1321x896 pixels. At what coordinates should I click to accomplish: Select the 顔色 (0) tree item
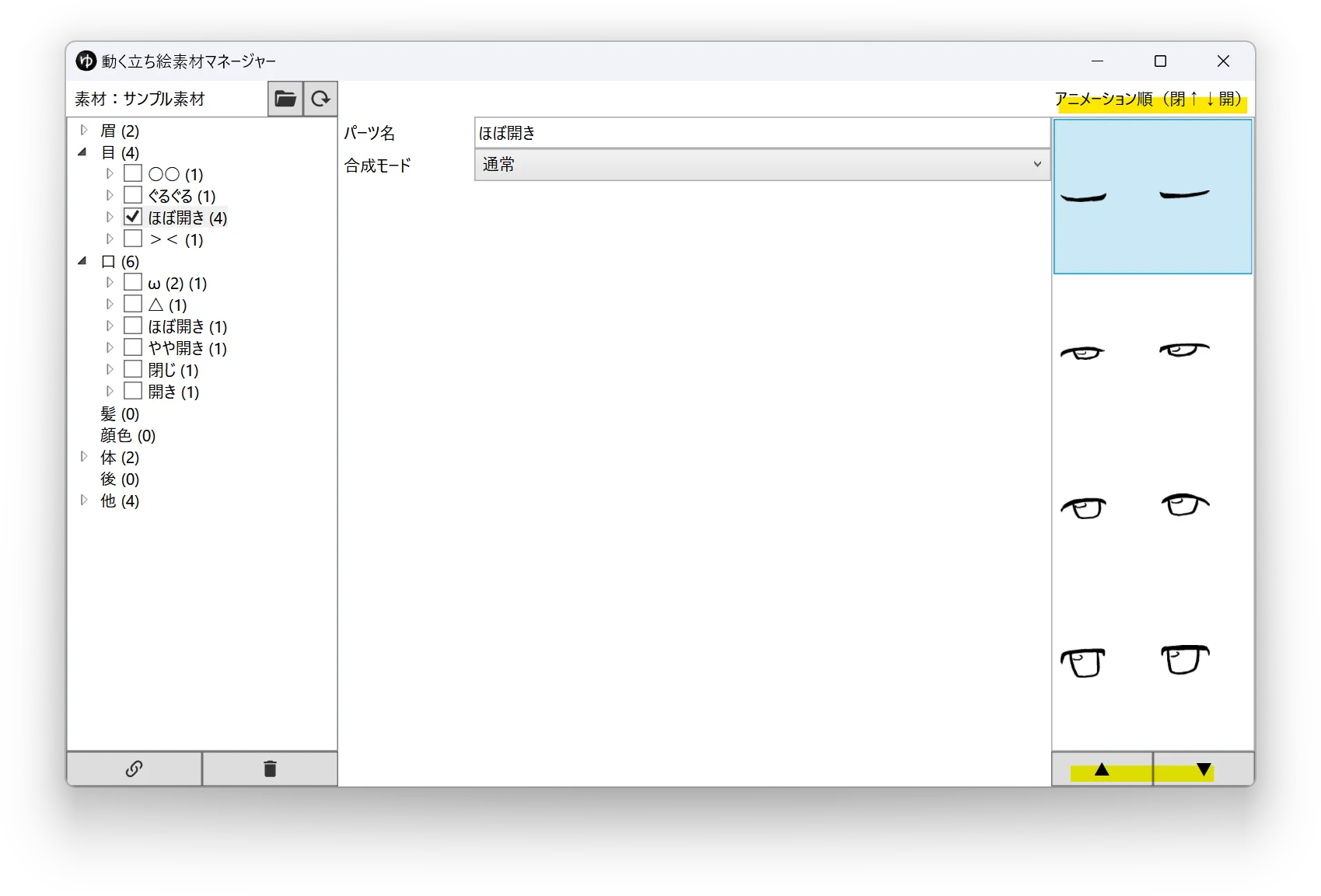(128, 435)
